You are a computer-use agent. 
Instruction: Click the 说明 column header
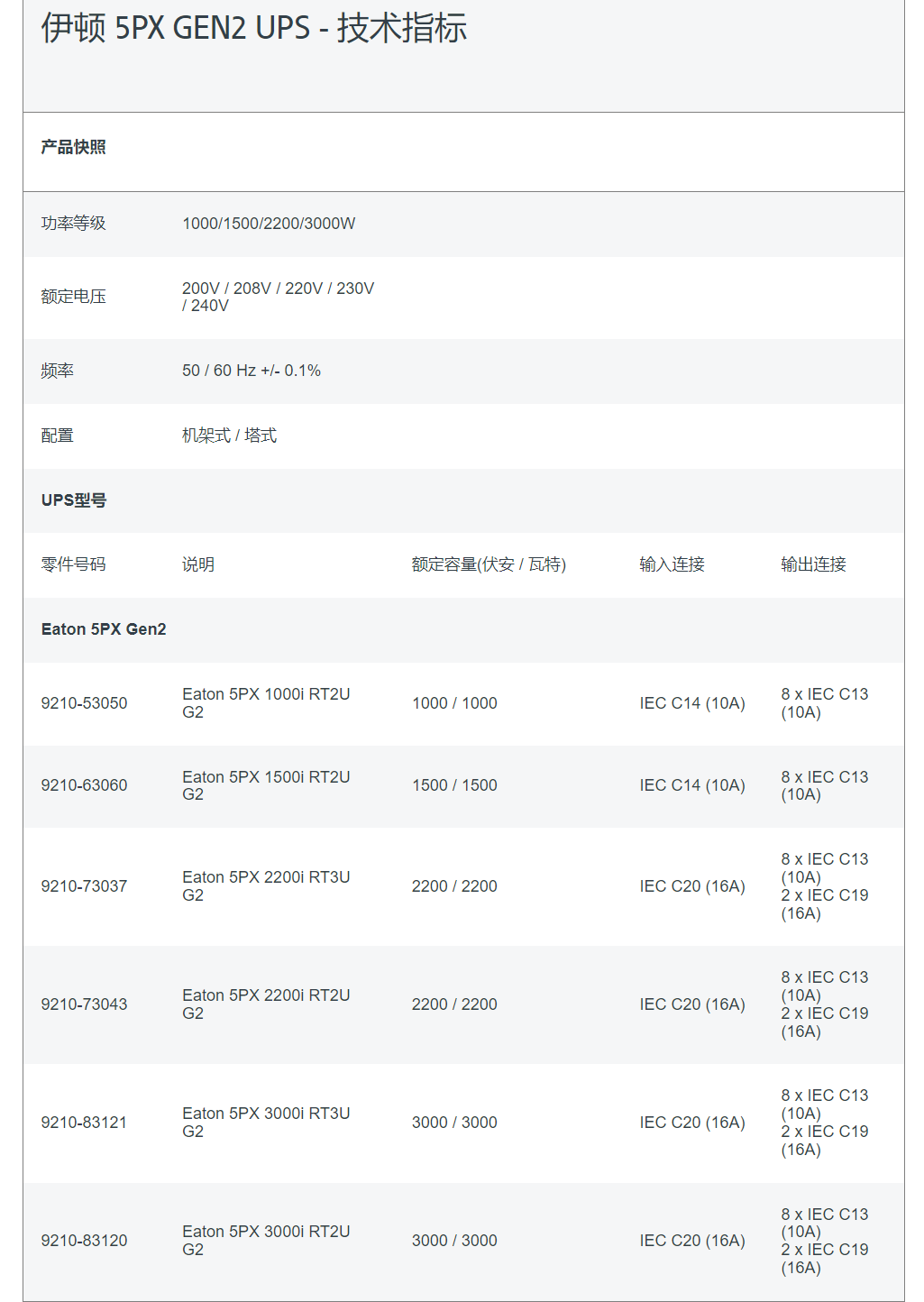pyautogui.click(x=198, y=564)
